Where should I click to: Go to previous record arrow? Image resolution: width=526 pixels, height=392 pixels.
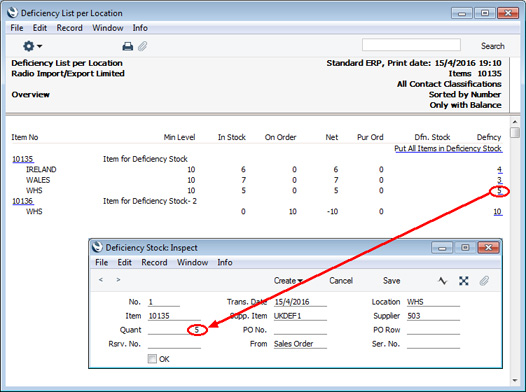[101, 279]
